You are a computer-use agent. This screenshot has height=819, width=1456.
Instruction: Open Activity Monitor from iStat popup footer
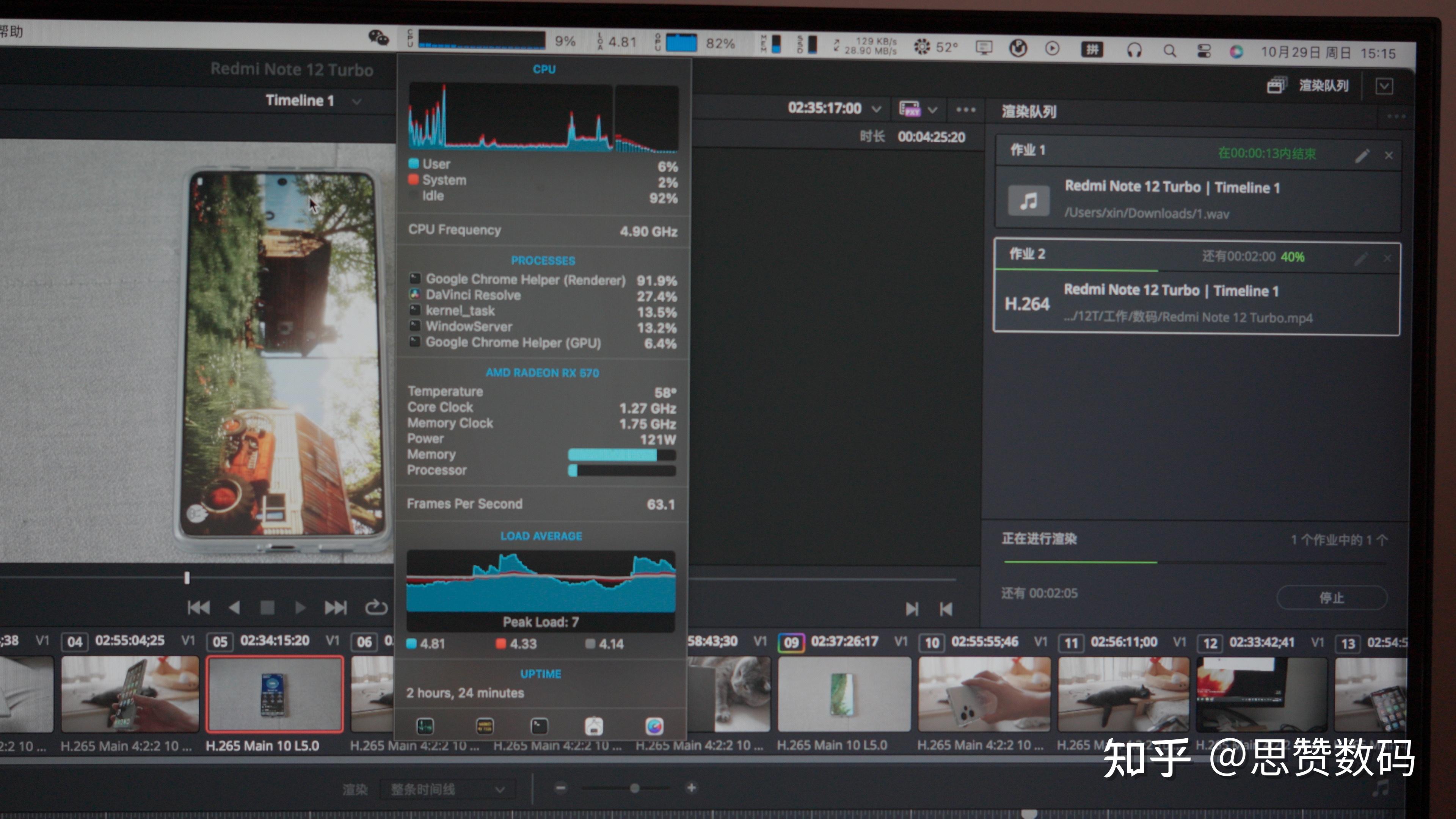pyautogui.click(x=425, y=726)
